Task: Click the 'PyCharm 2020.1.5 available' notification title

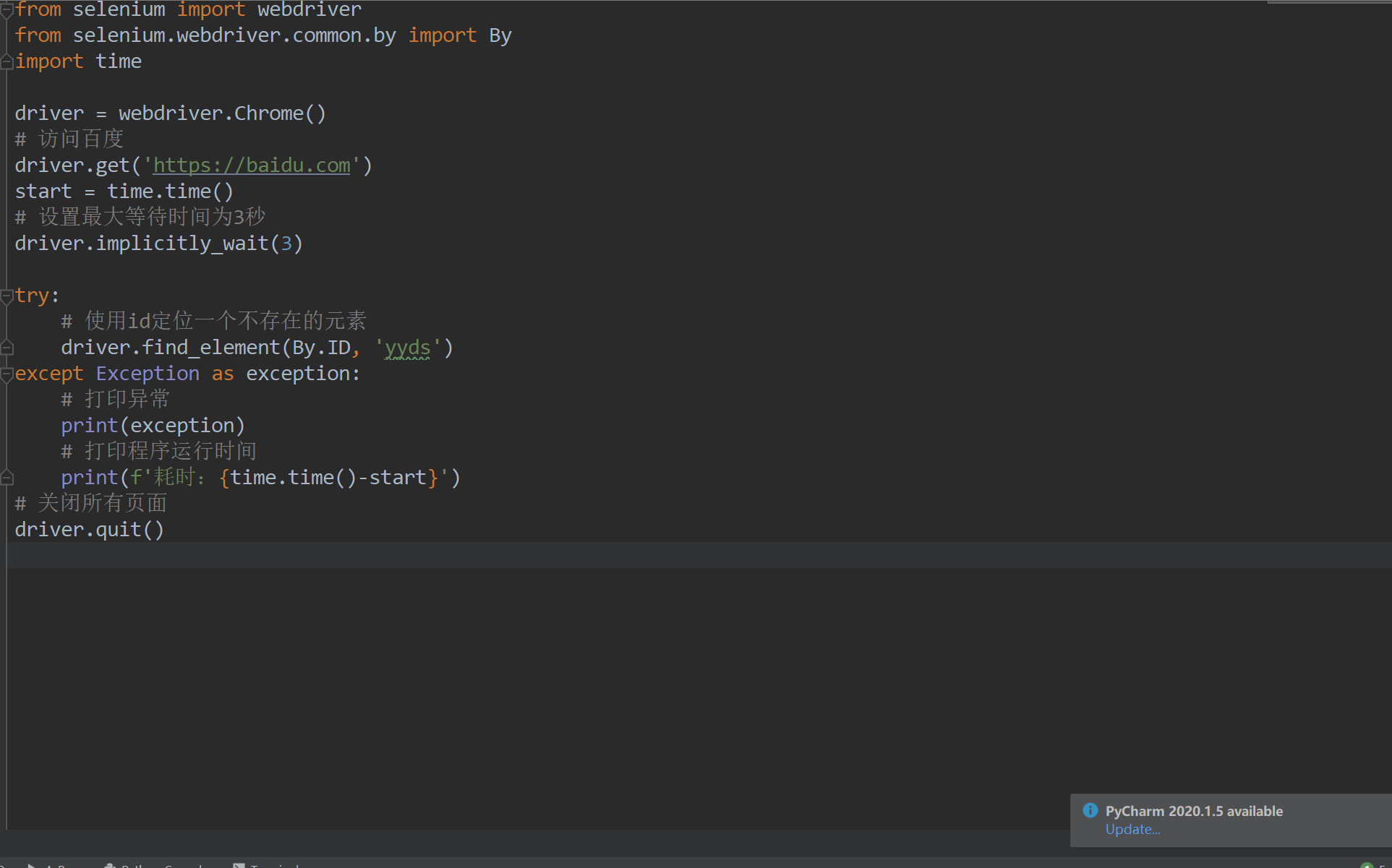Action: 1194,811
